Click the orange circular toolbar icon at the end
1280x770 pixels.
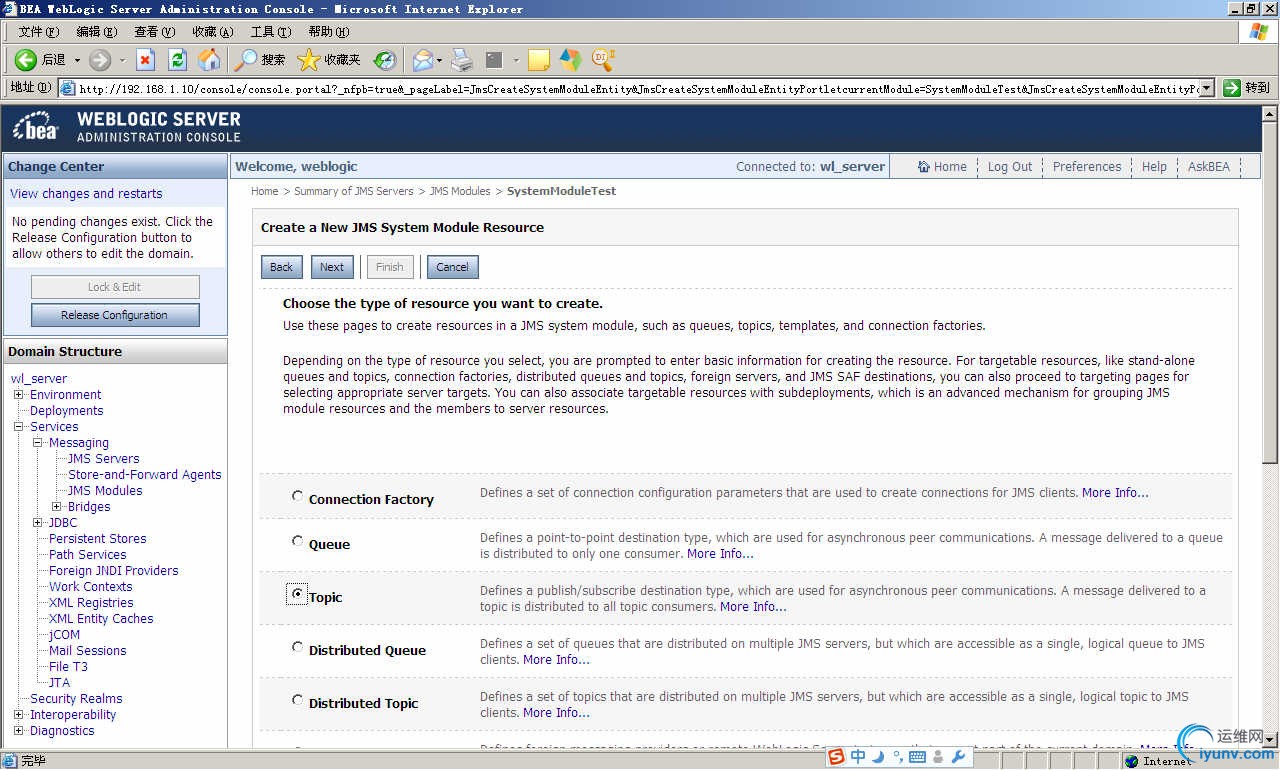pos(603,60)
